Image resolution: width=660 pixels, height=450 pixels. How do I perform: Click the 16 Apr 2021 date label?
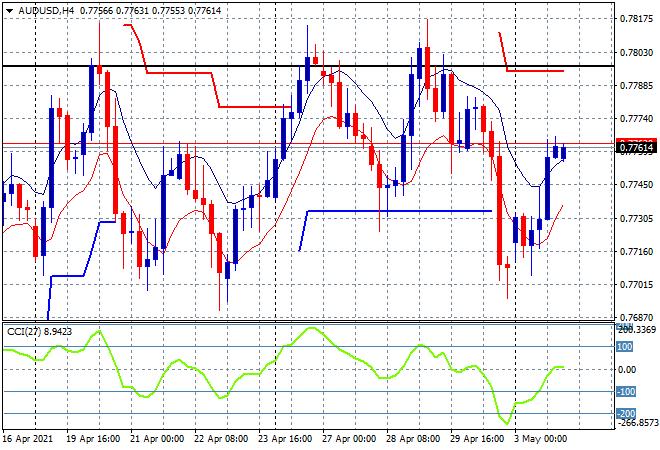pyautogui.click(x=28, y=439)
